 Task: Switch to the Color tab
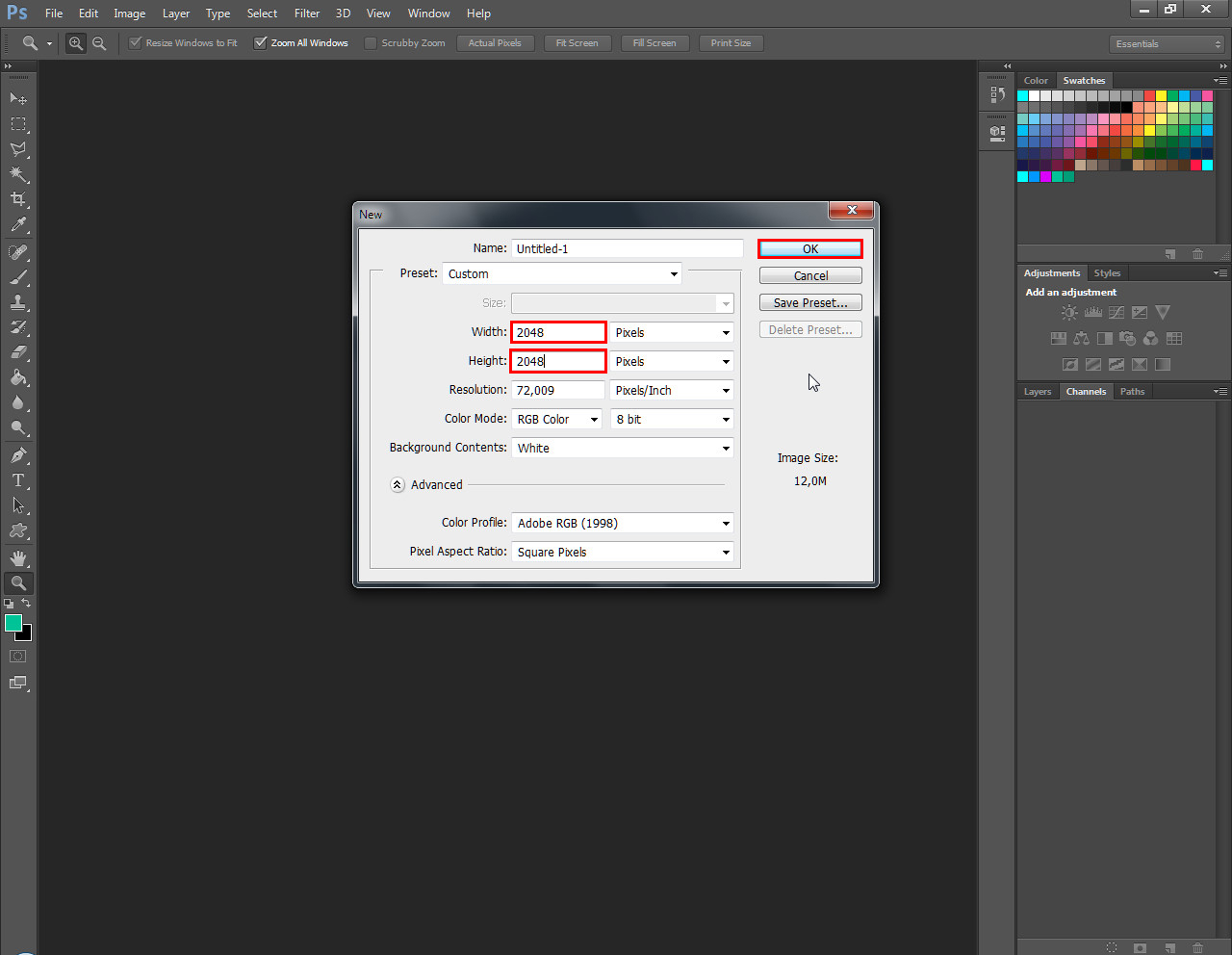coord(1036,81)
